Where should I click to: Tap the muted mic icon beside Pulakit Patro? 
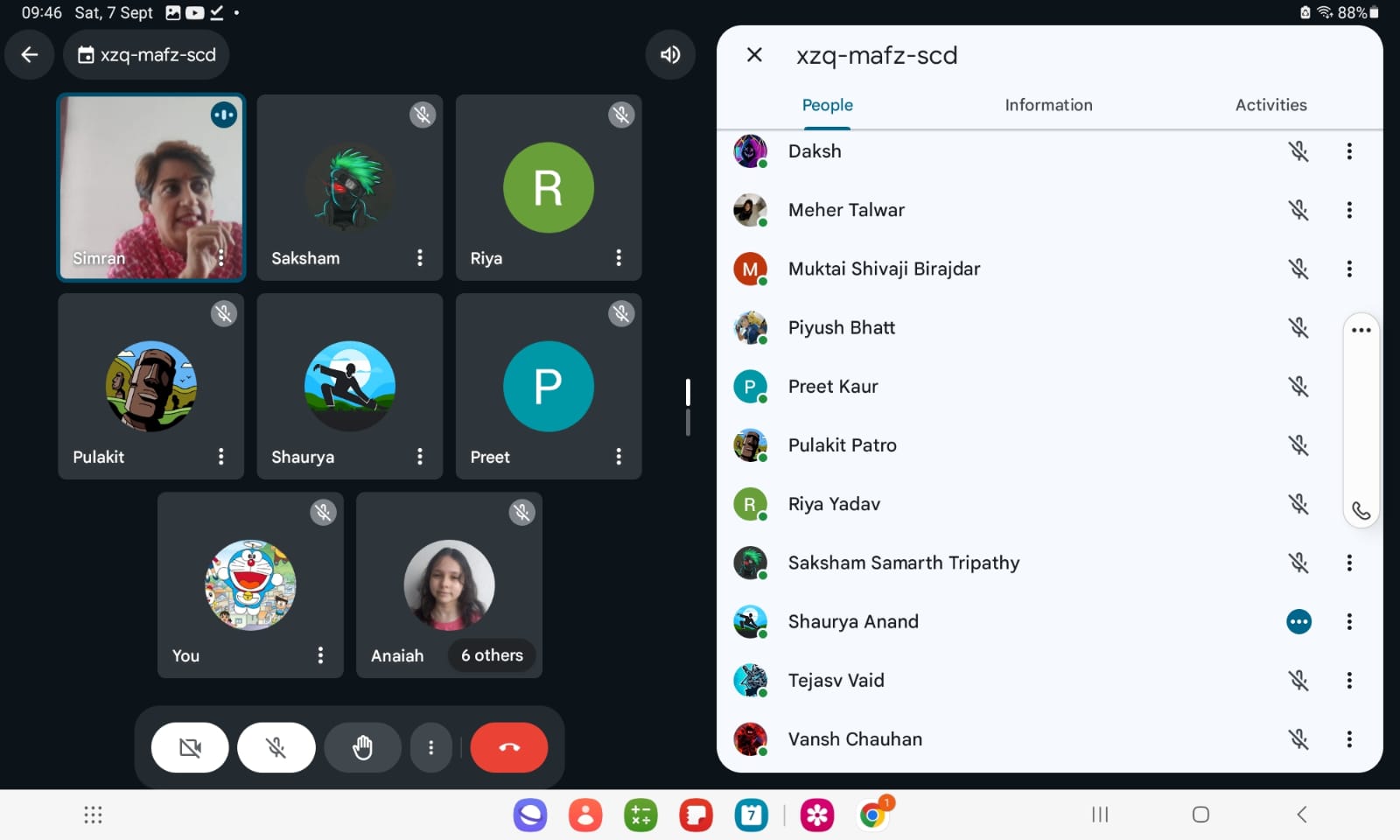click(1298, 444)
